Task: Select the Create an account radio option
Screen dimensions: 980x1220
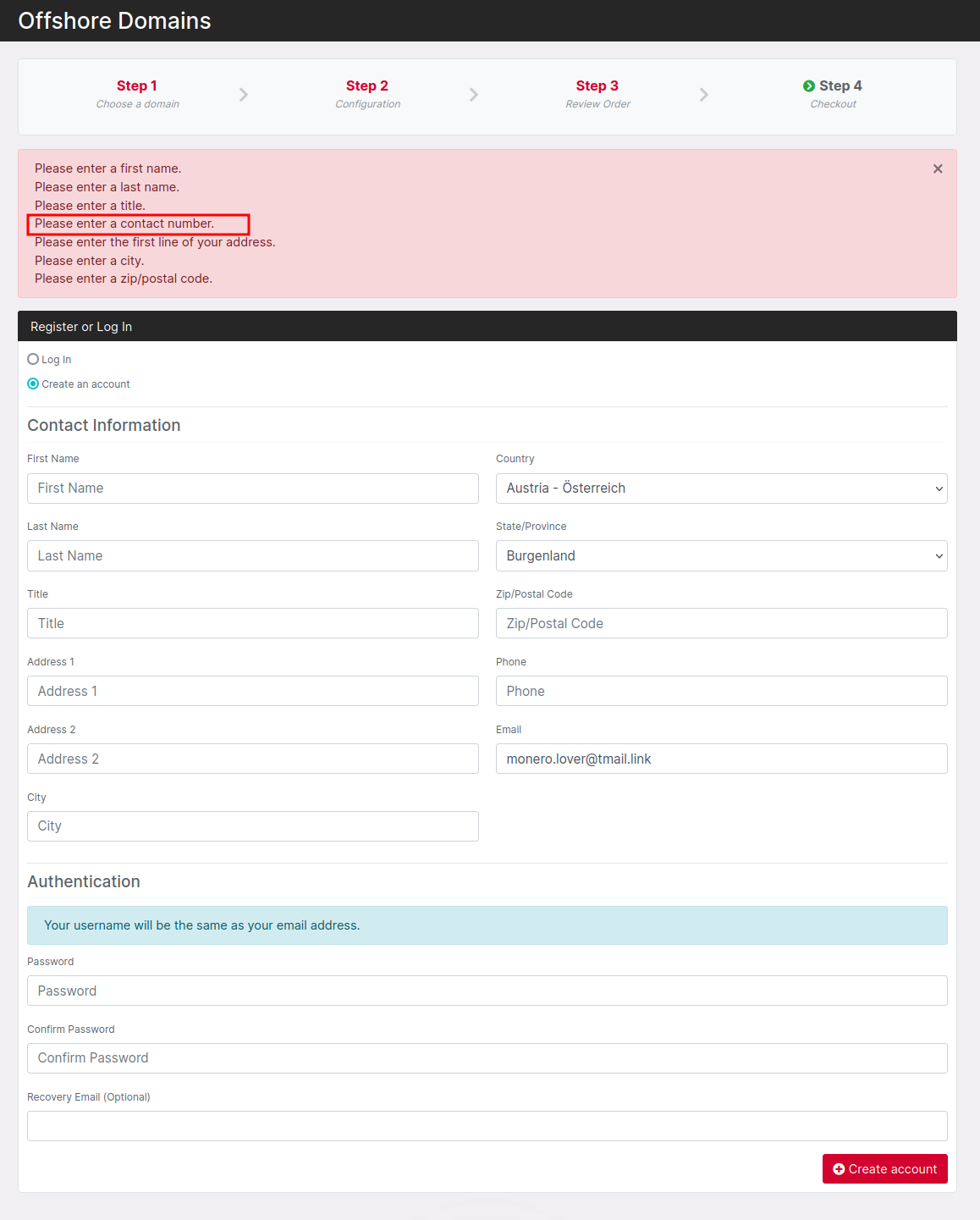Action: 33,384
